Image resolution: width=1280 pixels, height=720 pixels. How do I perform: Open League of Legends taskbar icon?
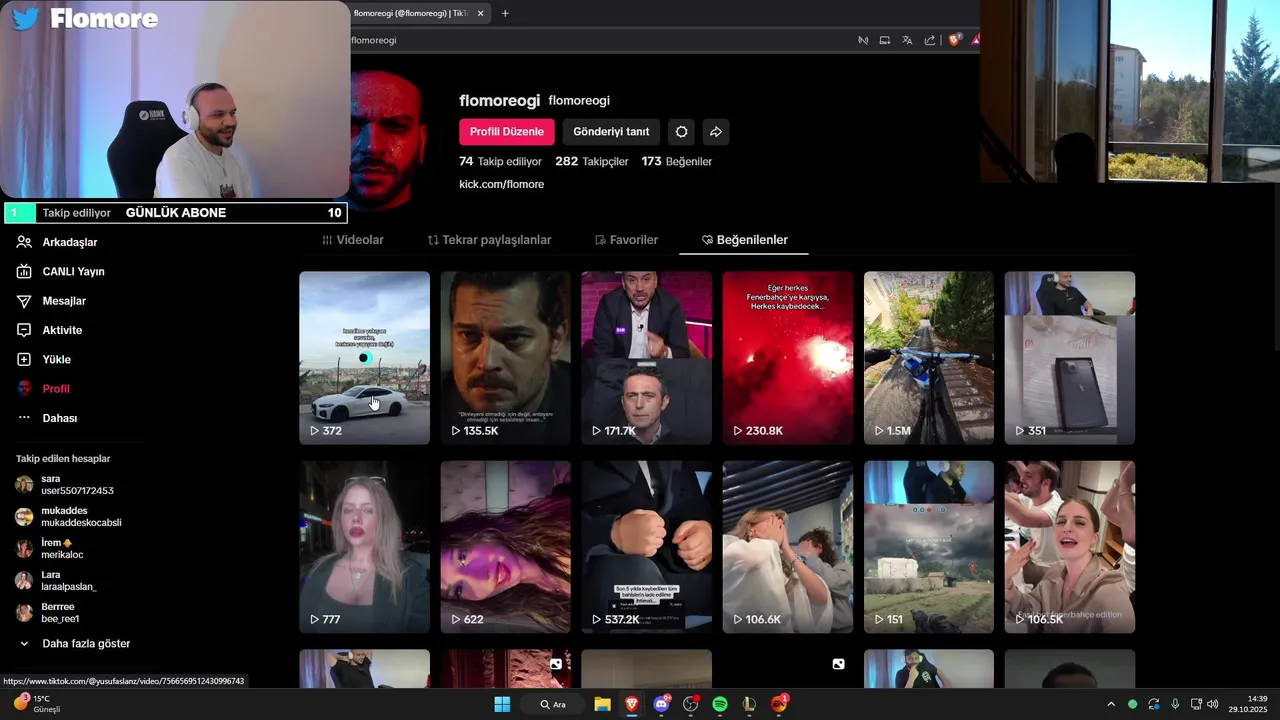point(749,704)
